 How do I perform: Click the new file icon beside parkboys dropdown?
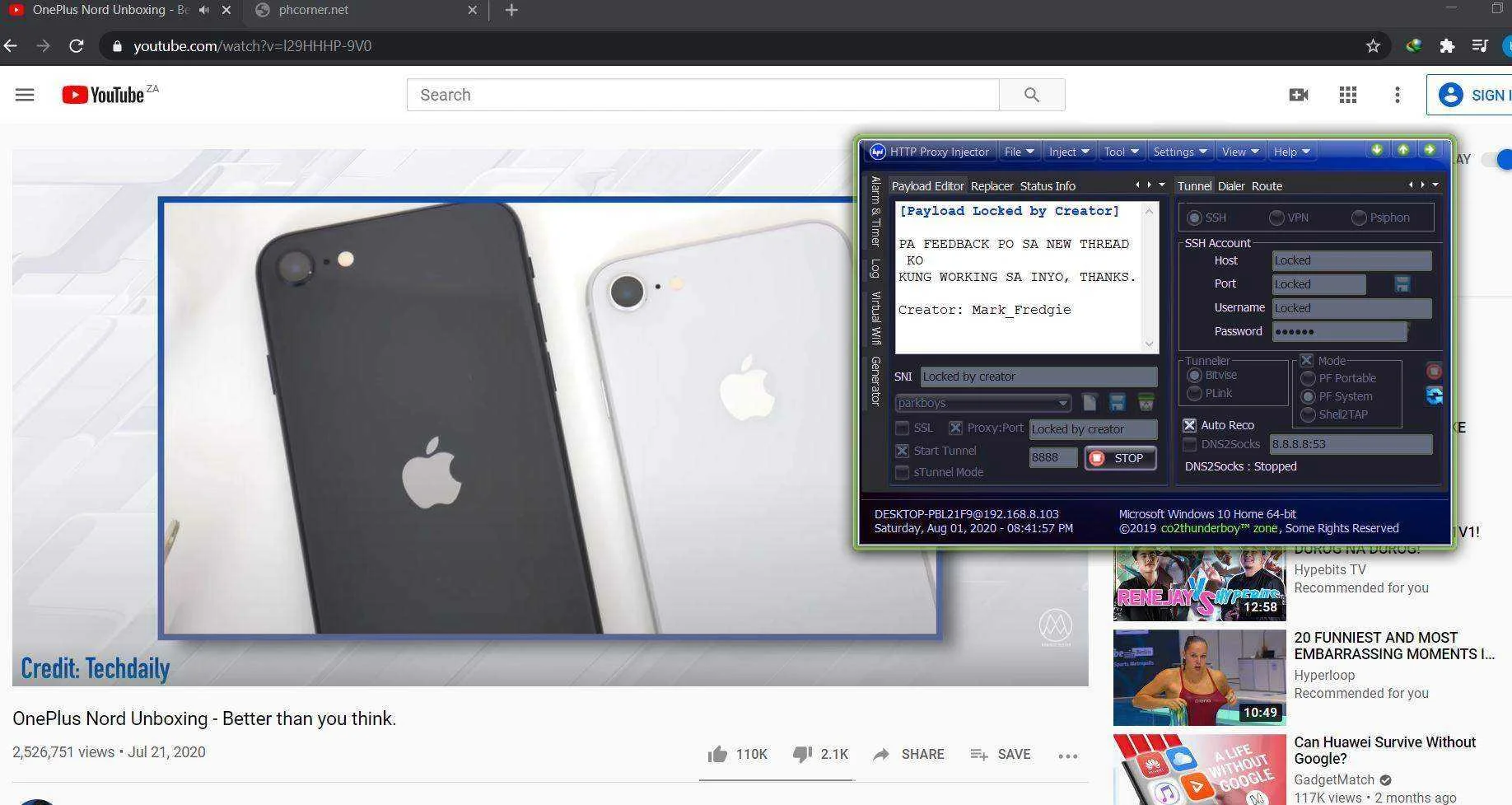tap(1090, 402)
